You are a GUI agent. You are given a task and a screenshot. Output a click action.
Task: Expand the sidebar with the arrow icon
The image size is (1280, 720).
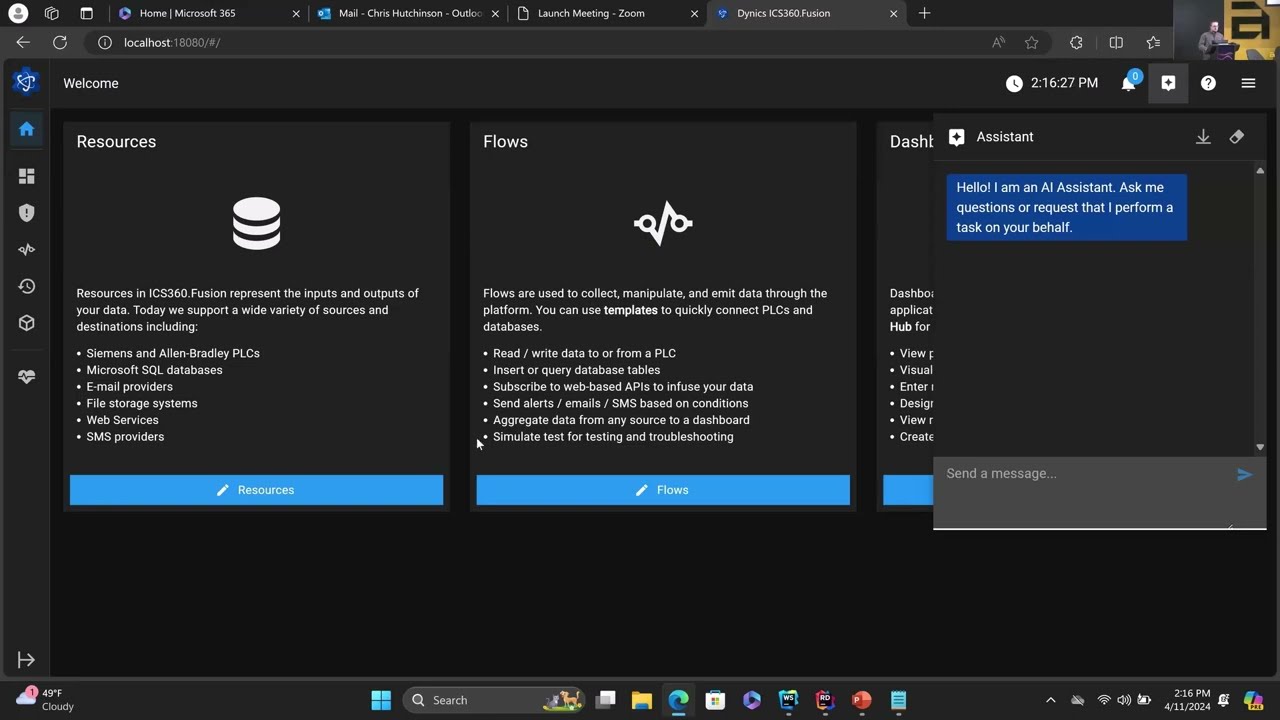(26, 660)
